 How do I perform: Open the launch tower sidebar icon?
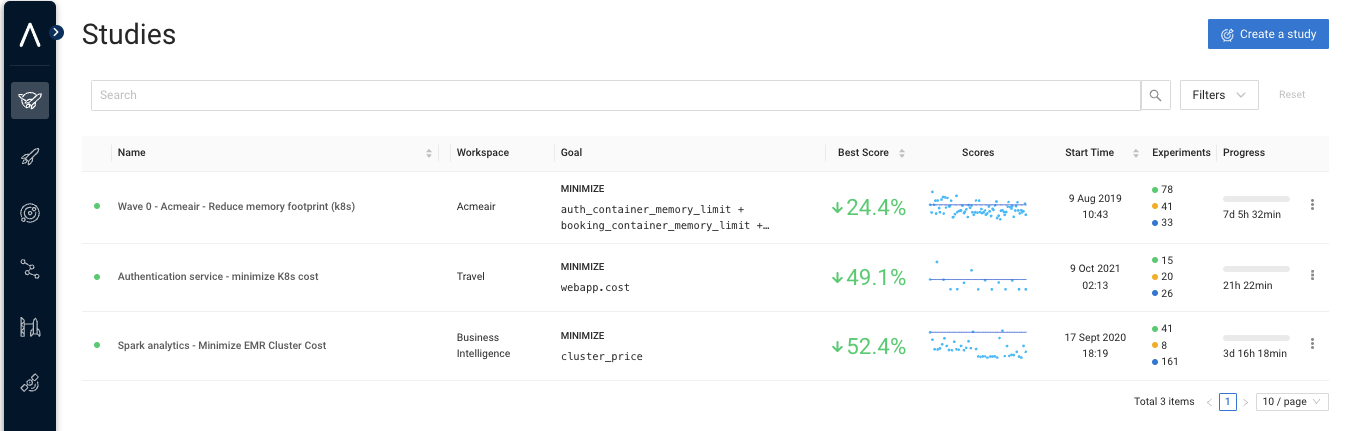pos(30,325)
